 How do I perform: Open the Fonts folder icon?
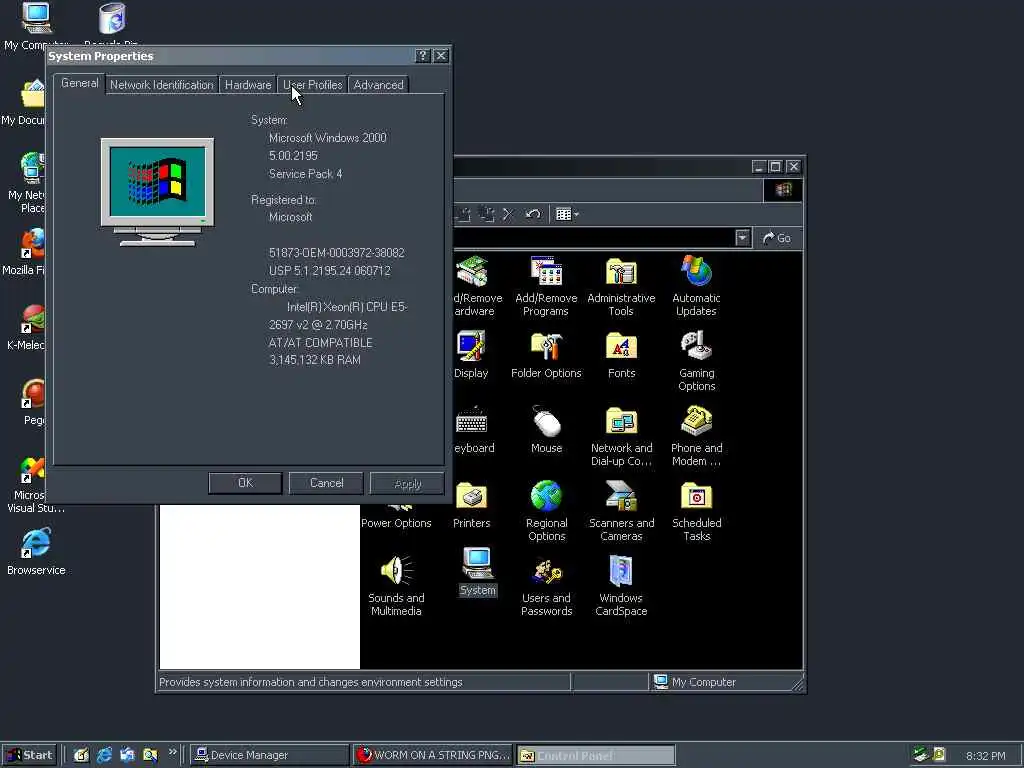(621, 355)
